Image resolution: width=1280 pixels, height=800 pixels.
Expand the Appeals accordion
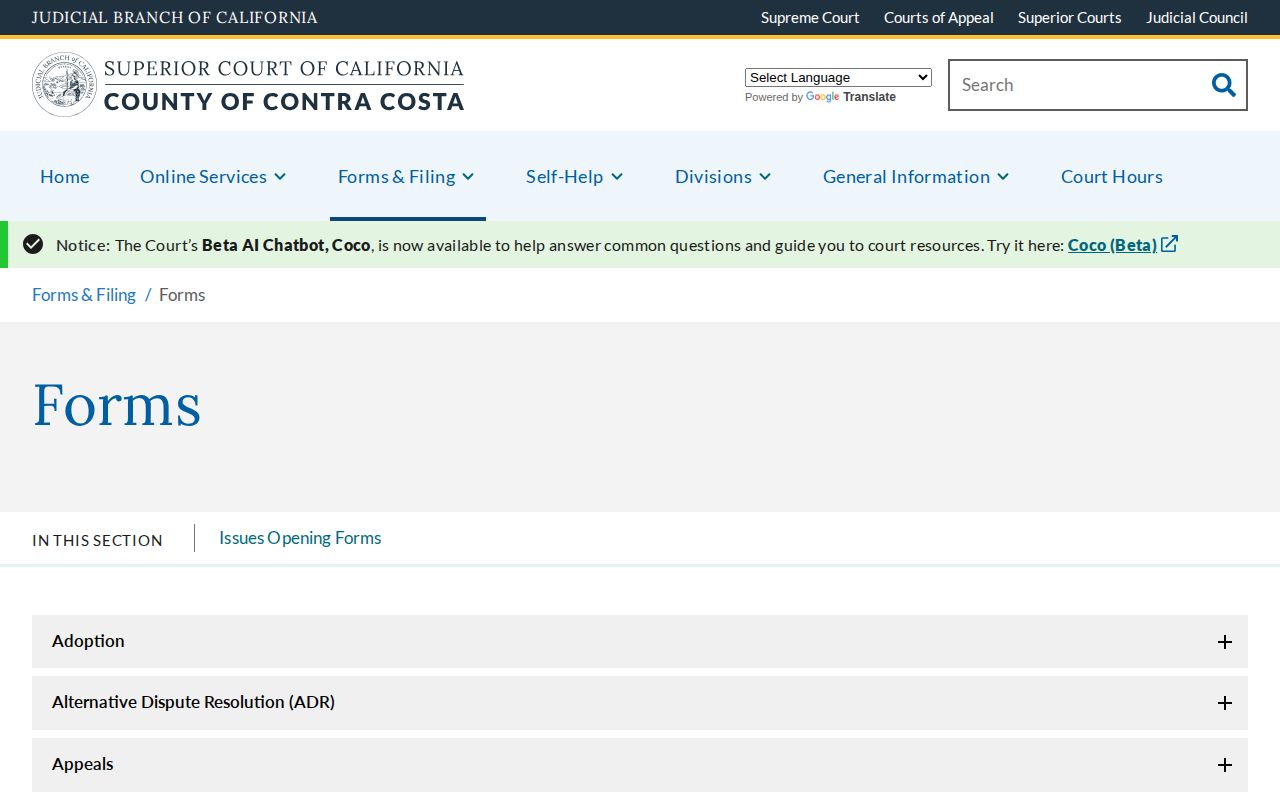[x=640, y=765]
